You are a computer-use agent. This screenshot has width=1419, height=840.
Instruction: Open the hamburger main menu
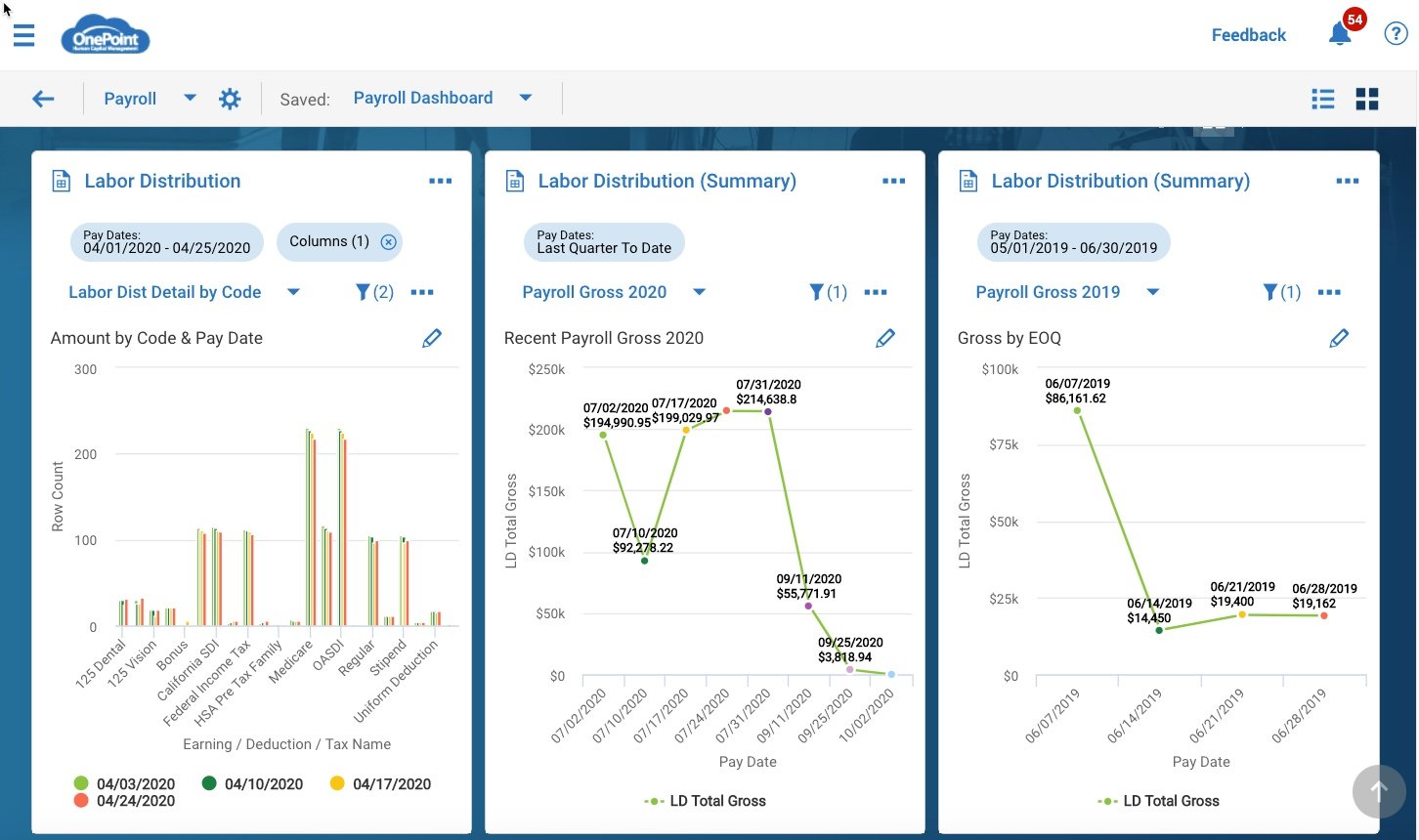tap(23, 36)
